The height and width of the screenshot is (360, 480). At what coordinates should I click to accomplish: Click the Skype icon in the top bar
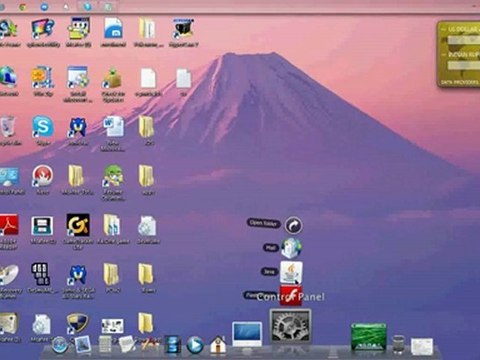[87, 6]
